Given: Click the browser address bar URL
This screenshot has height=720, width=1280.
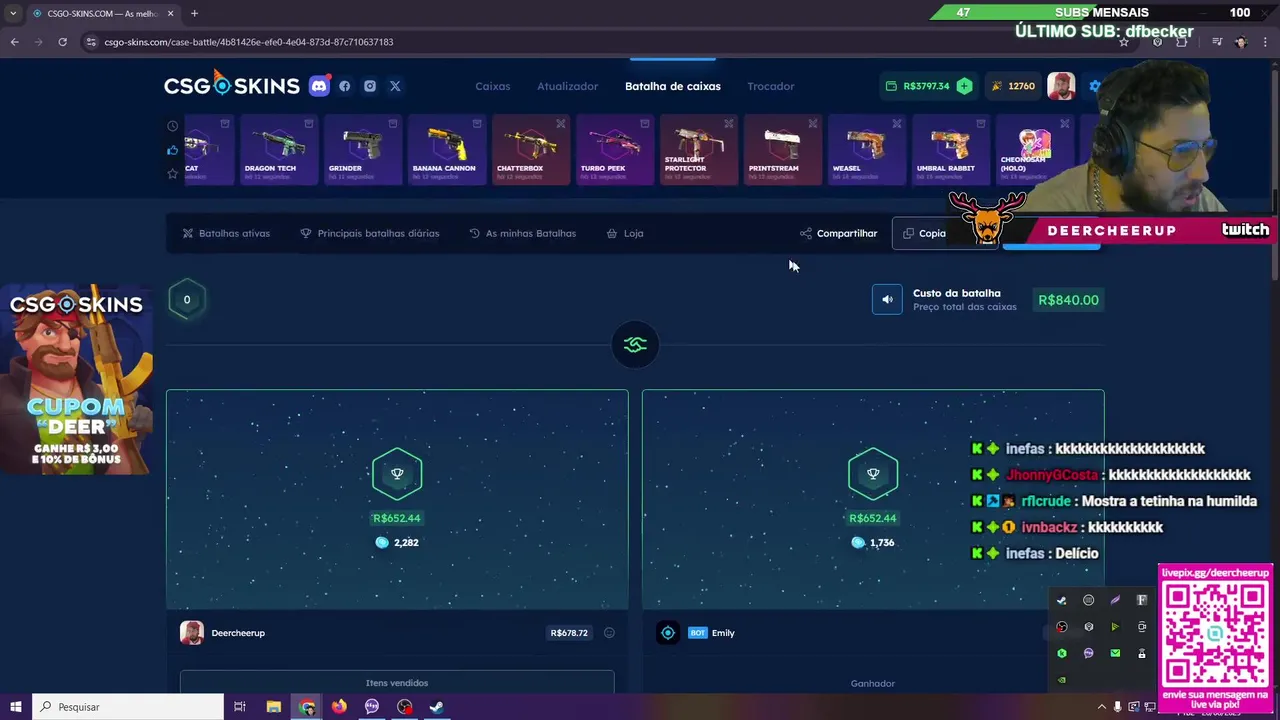Looking at the screenshot, I should point(249,42).
